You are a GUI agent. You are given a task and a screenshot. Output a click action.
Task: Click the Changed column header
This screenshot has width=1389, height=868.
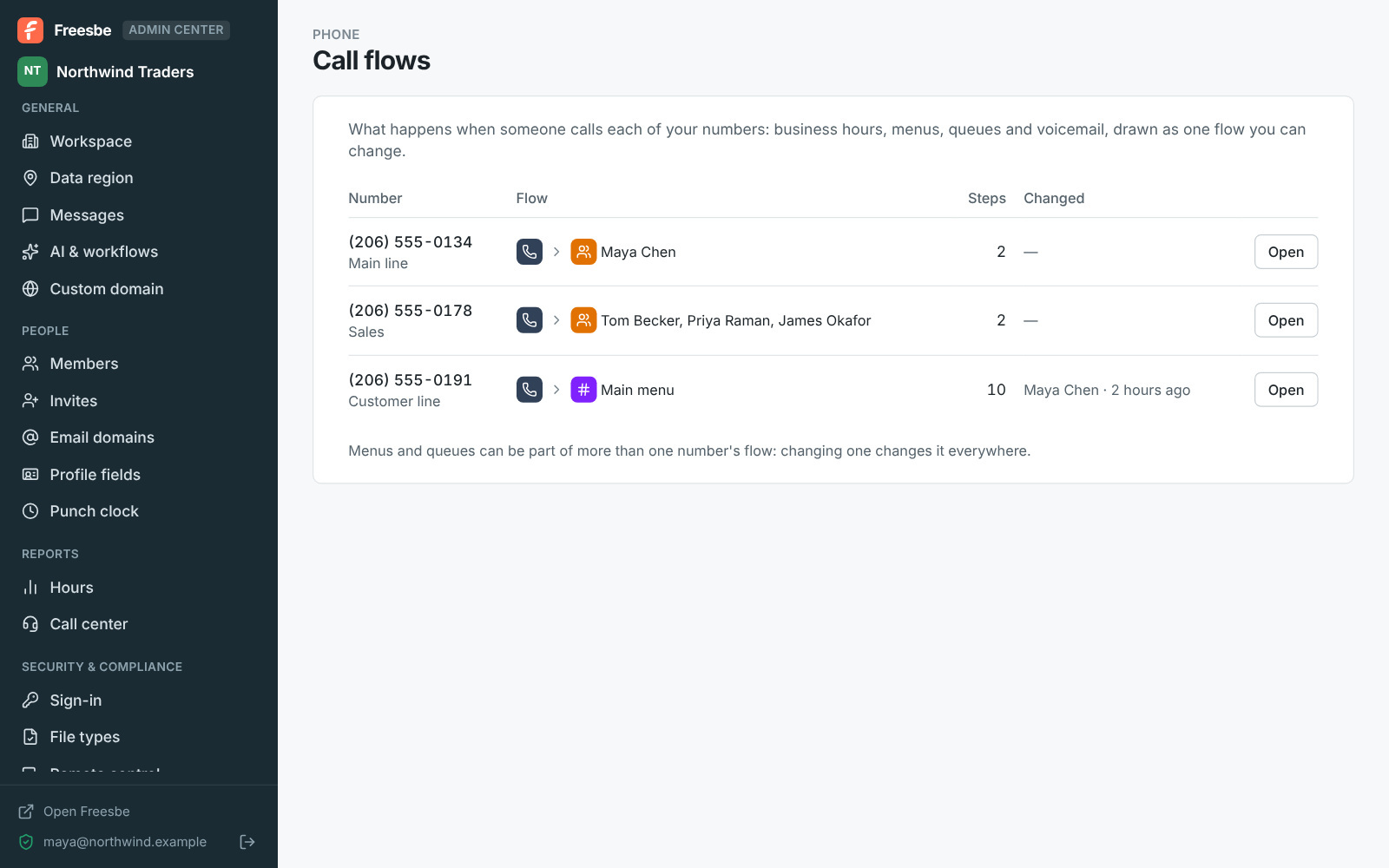1054,198
